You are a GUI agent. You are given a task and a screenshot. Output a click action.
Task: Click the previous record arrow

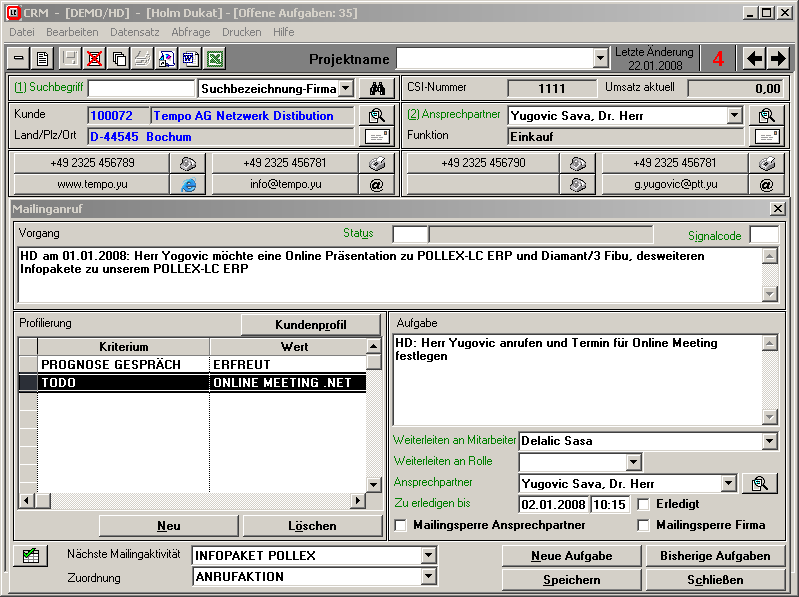(755, 58)
